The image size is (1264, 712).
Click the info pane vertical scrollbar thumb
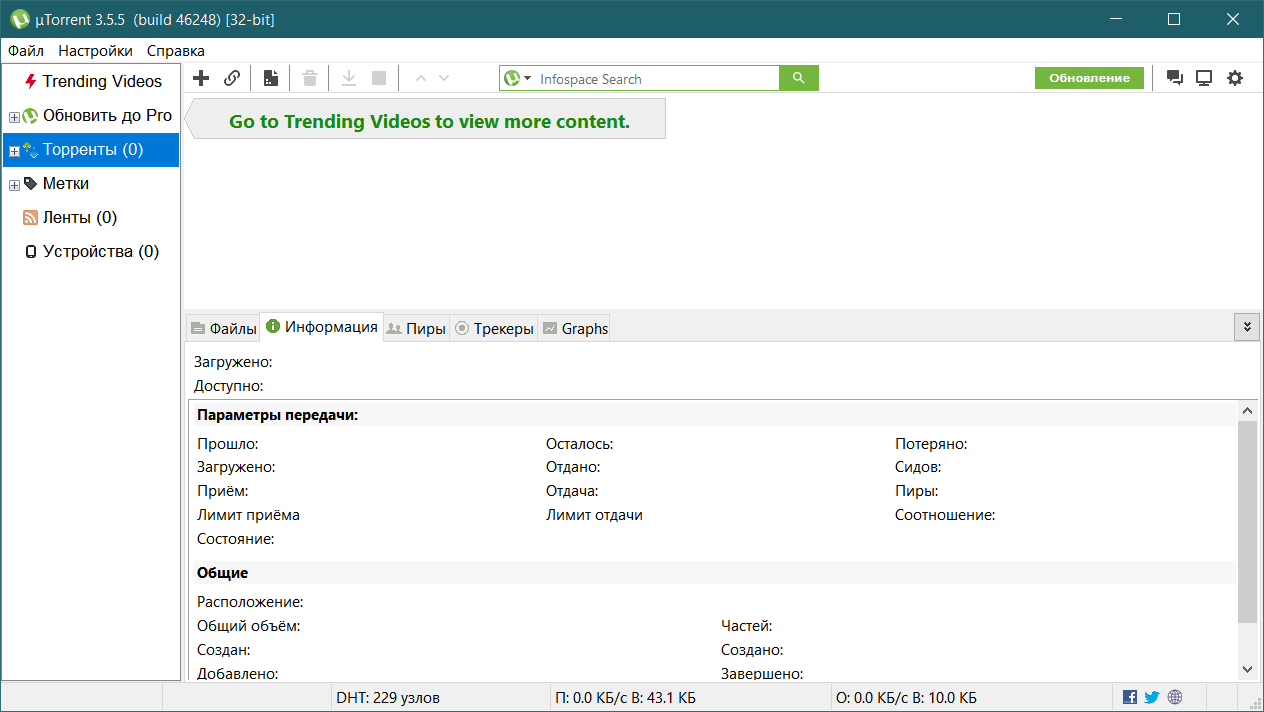(1247, 521)
